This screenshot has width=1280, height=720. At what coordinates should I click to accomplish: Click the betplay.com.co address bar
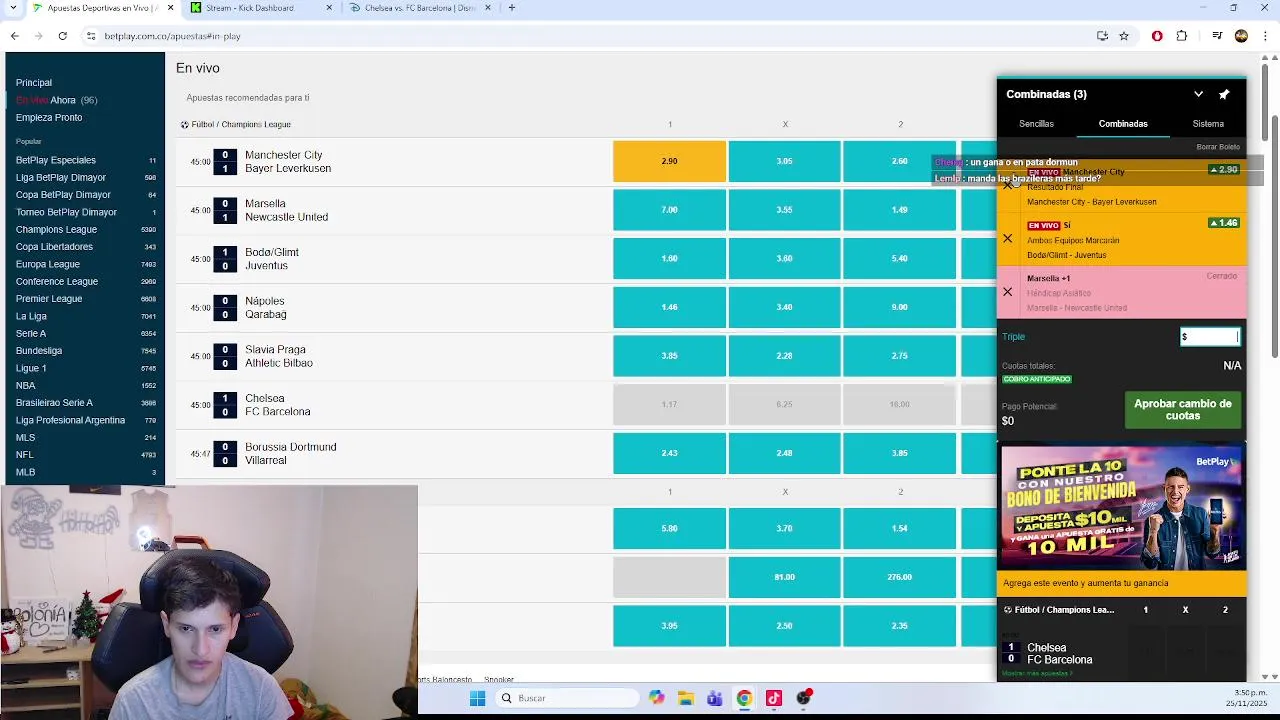point(580,36)
